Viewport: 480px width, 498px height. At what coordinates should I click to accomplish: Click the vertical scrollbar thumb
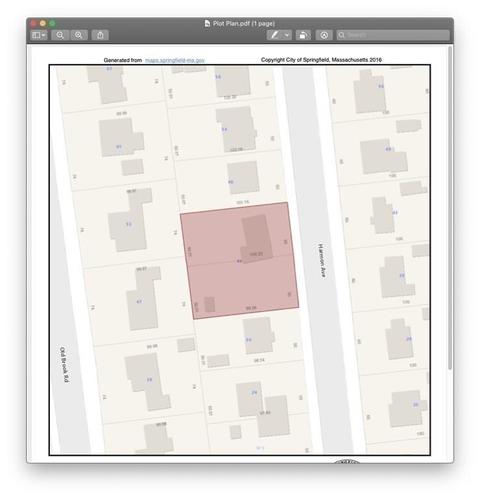point(450,208)
